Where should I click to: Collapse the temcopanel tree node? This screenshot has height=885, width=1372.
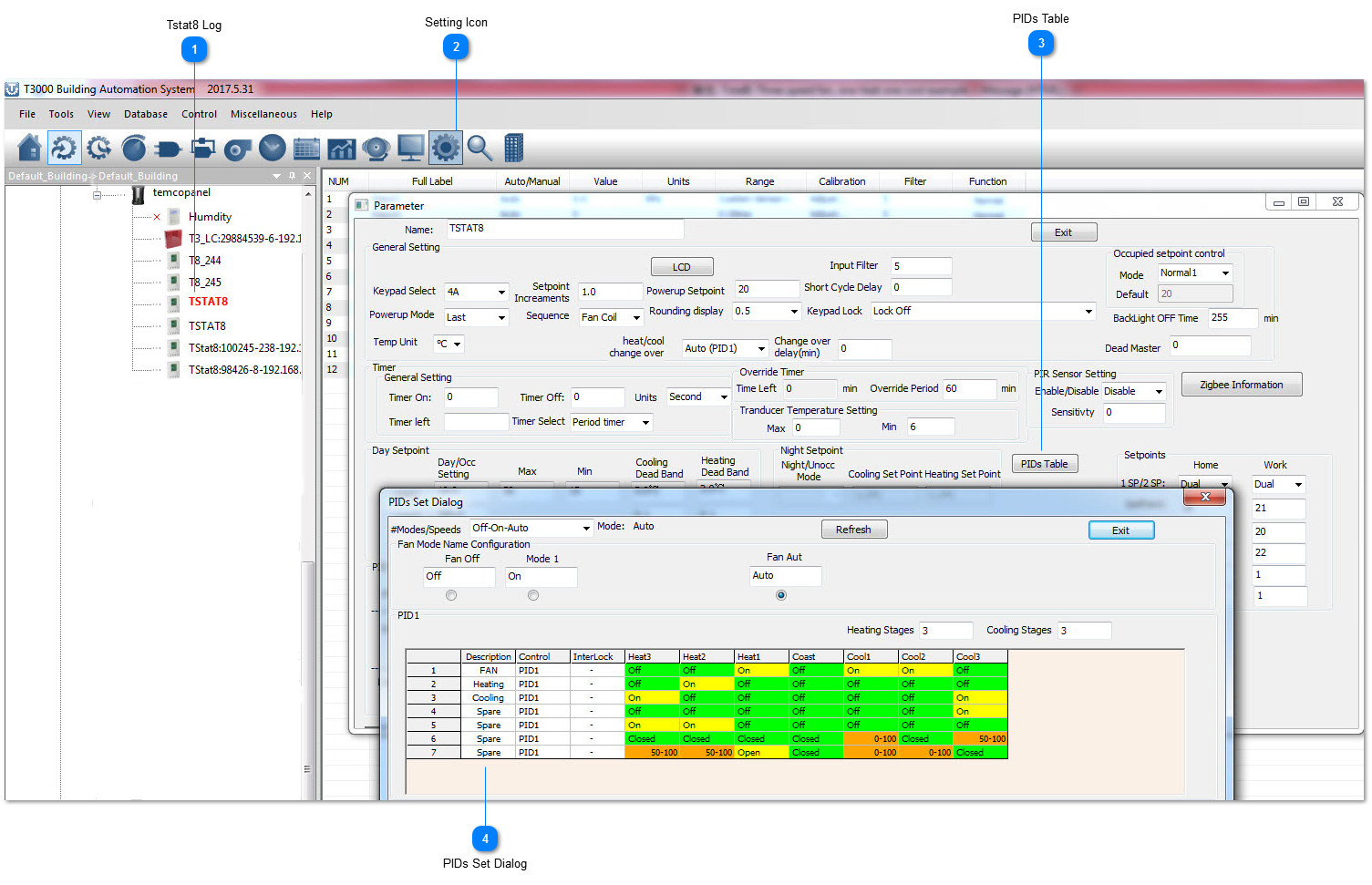point(98,194)
